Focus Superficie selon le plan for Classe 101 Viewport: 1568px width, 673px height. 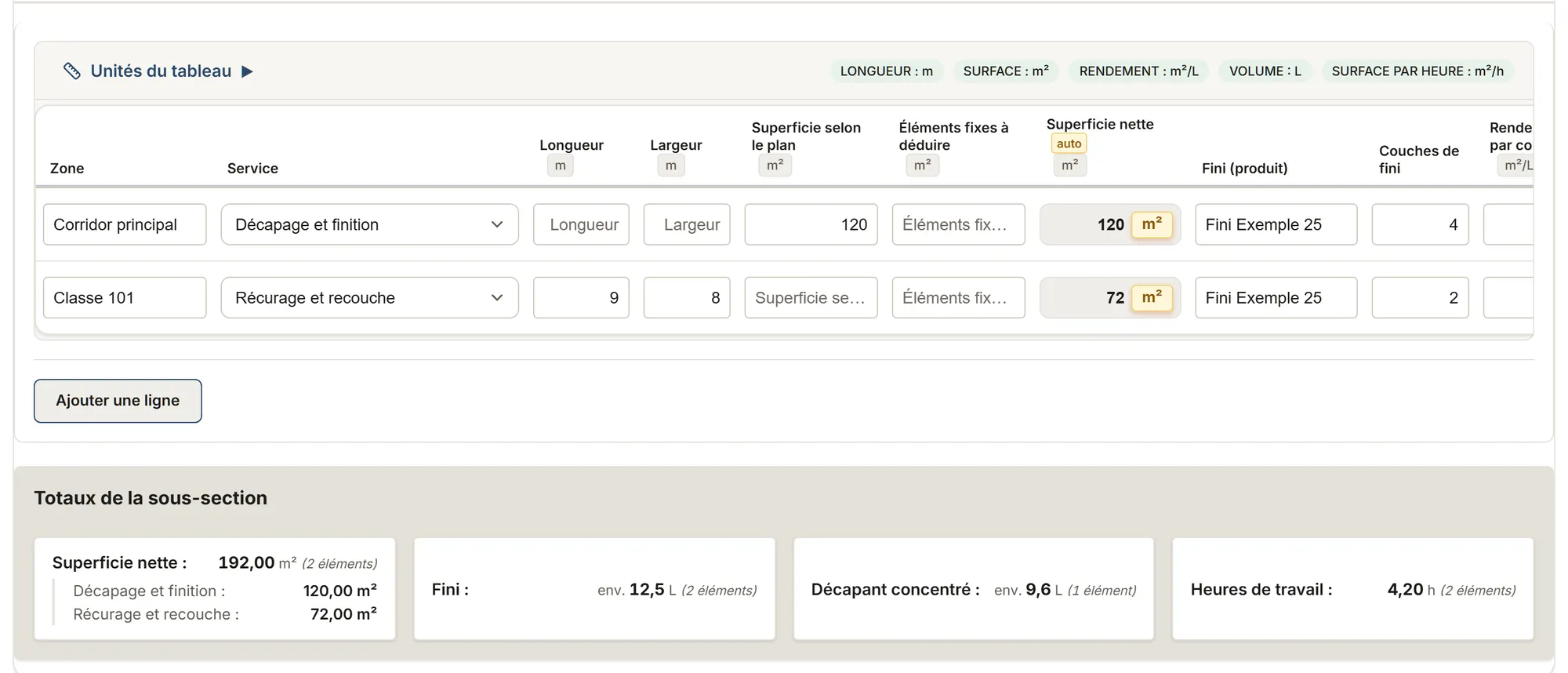click(811, 297)
